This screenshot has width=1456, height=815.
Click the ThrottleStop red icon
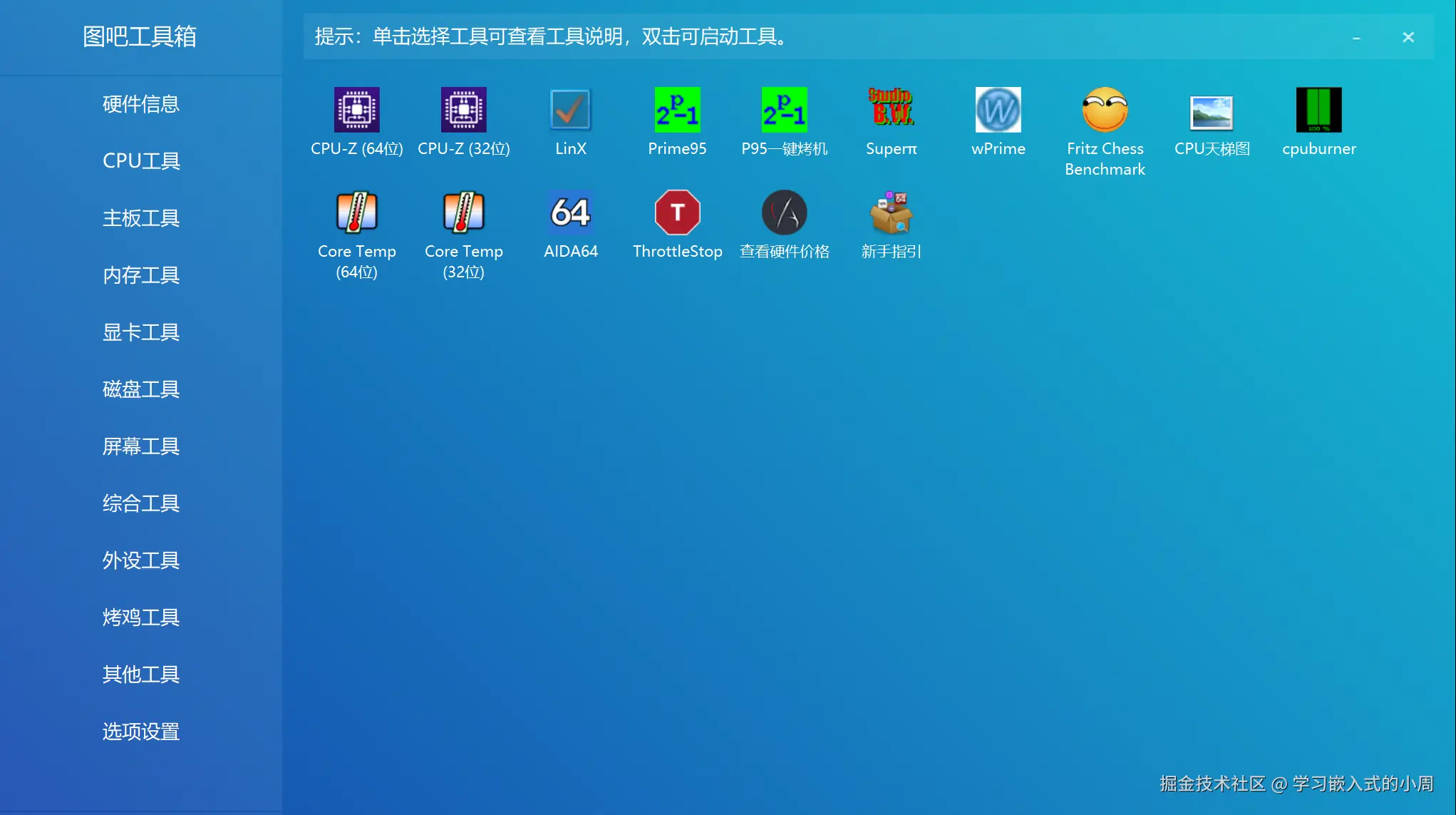677,212
